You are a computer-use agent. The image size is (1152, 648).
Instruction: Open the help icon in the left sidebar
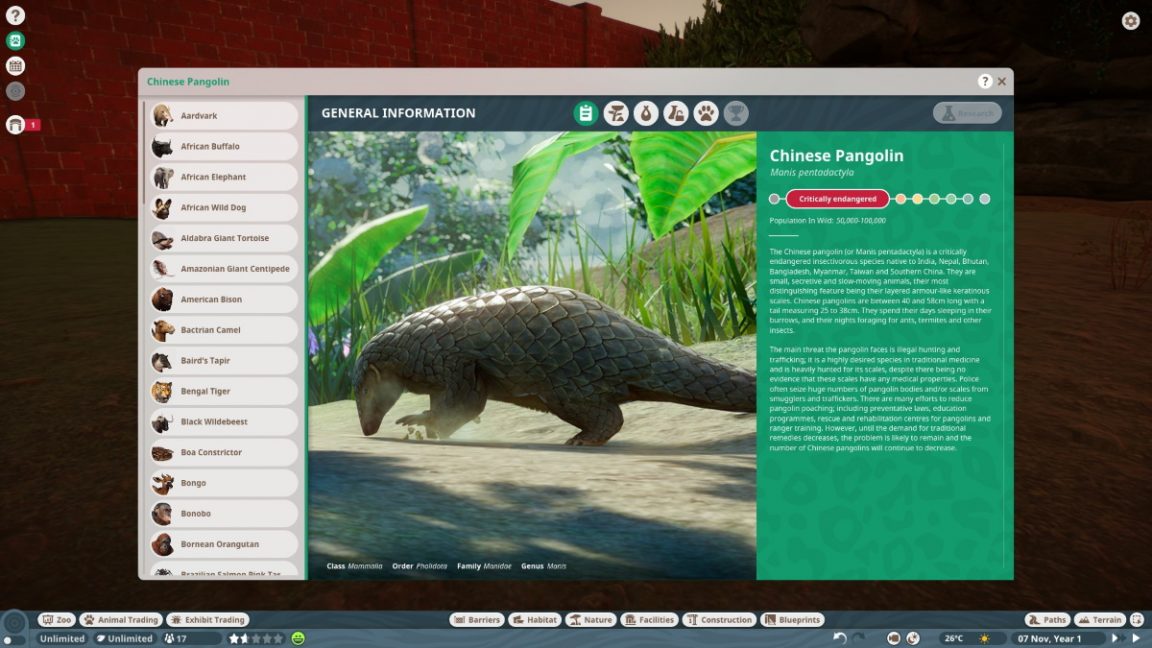click(15, 15)
